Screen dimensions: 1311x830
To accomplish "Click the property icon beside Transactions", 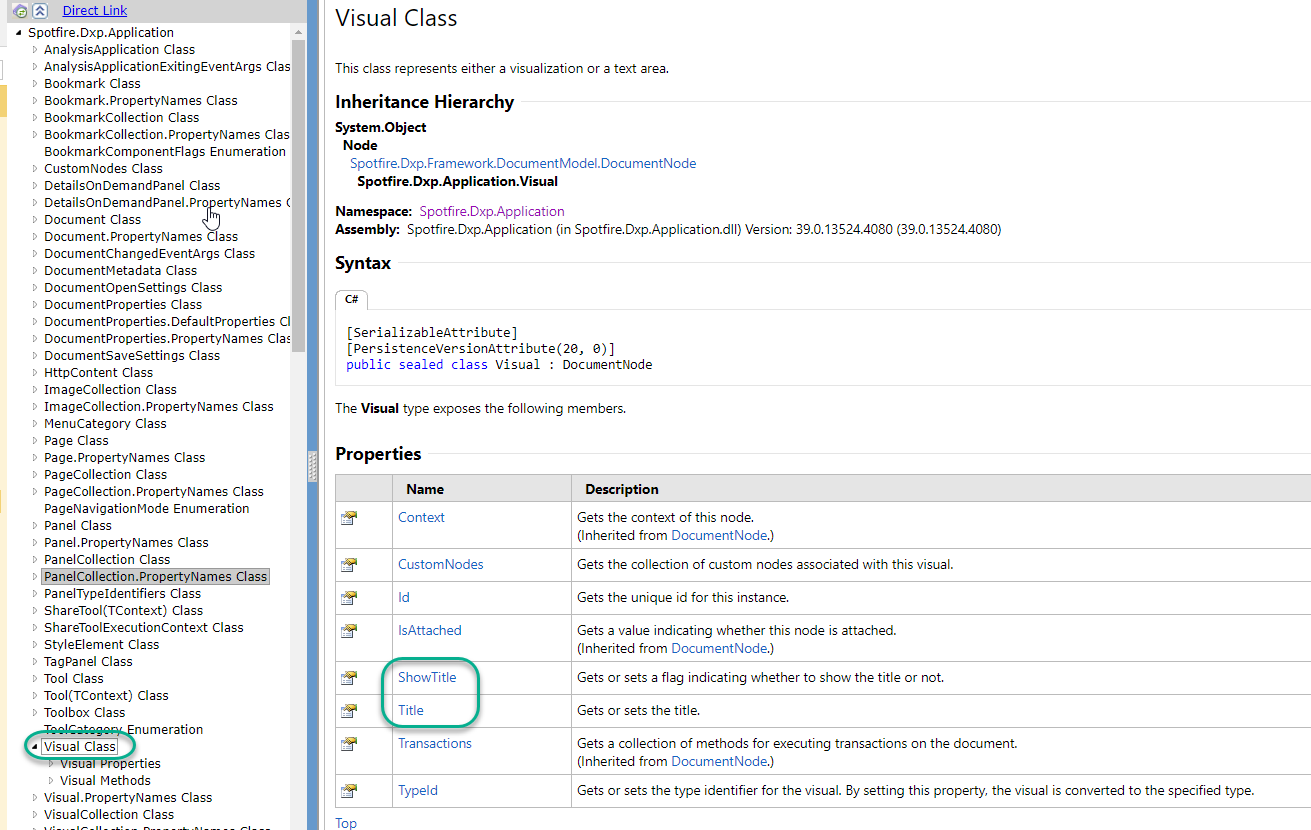I will pos(348,744).
